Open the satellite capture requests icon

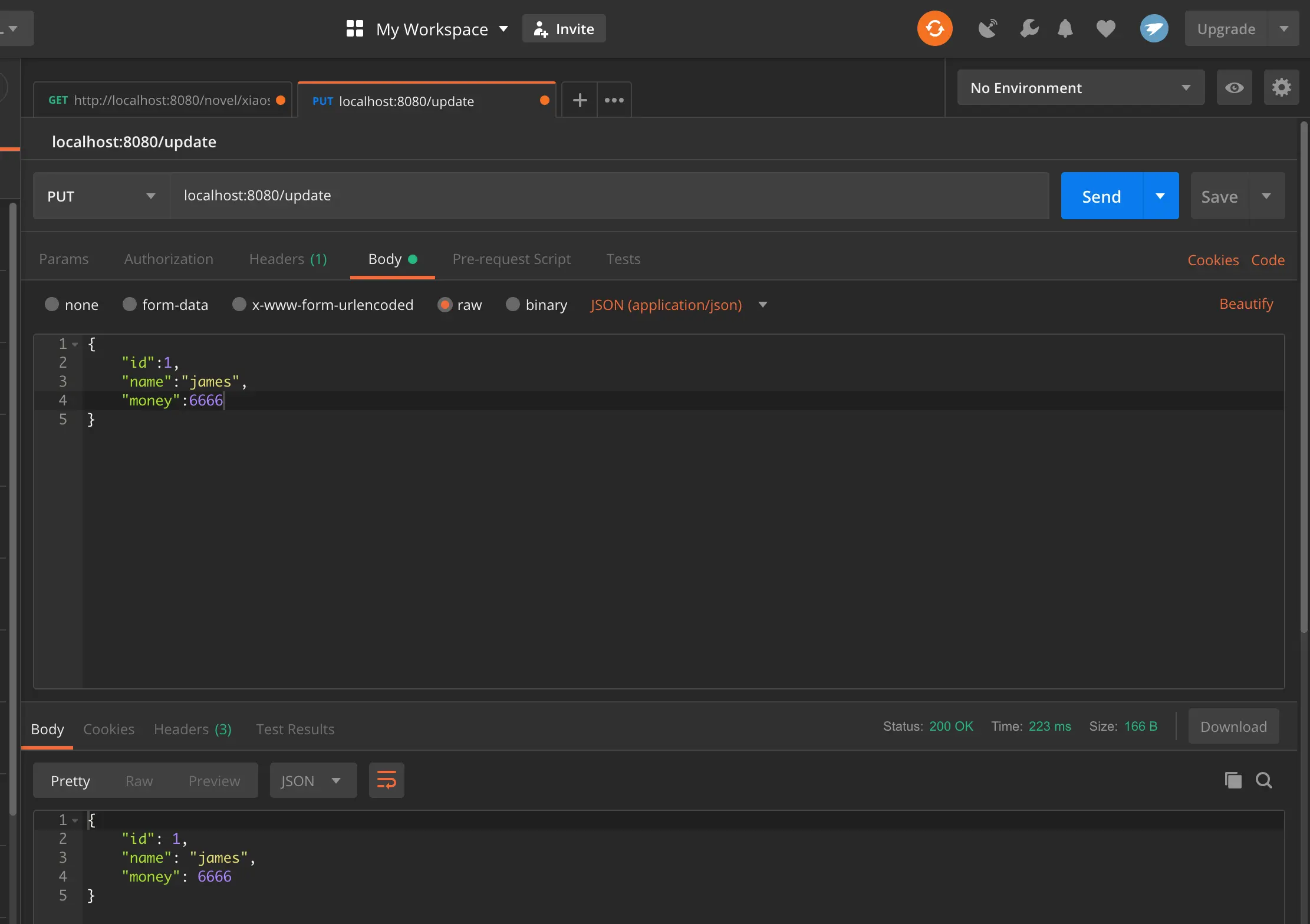point(988,28)
